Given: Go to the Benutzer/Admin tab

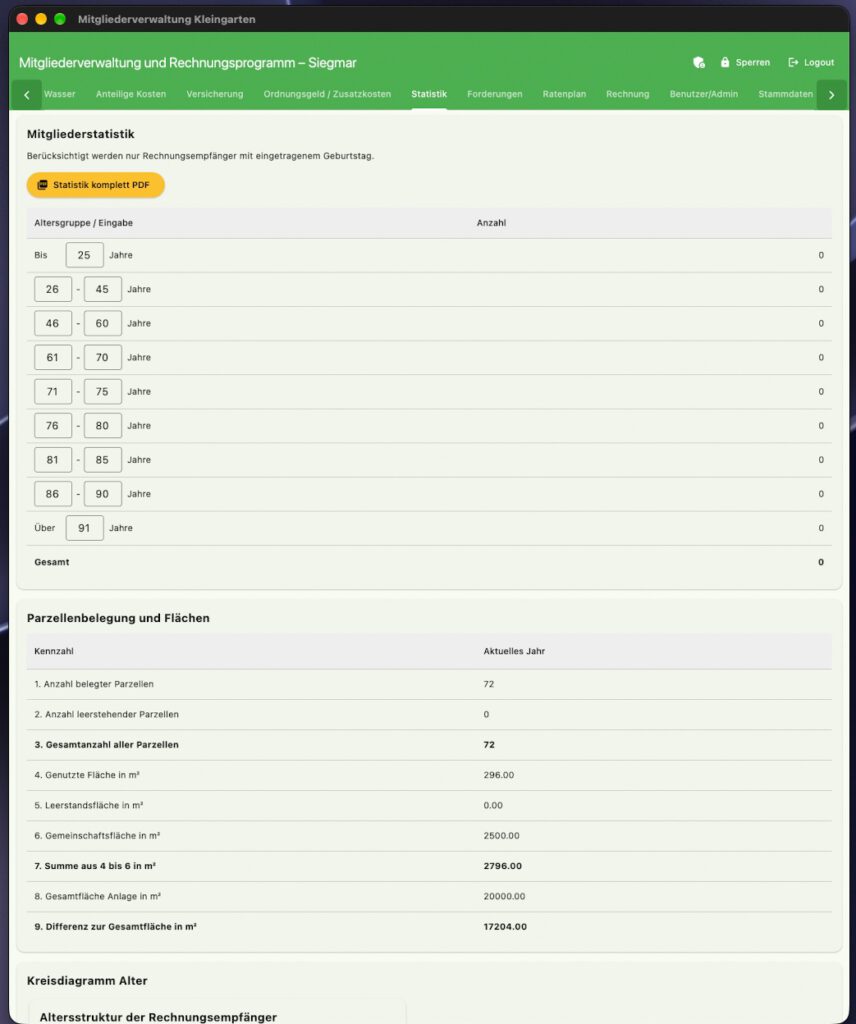Looking at the screenshot, I should [x=703, y=94].
